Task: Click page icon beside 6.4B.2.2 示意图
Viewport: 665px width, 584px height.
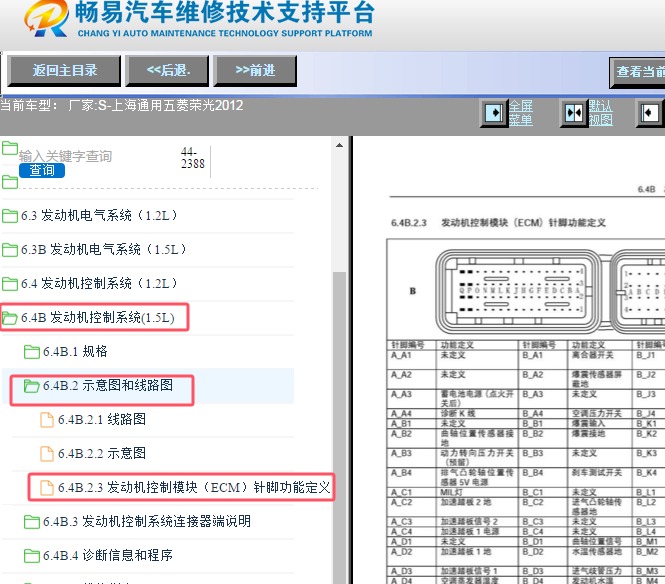Action: click(47, 454)
